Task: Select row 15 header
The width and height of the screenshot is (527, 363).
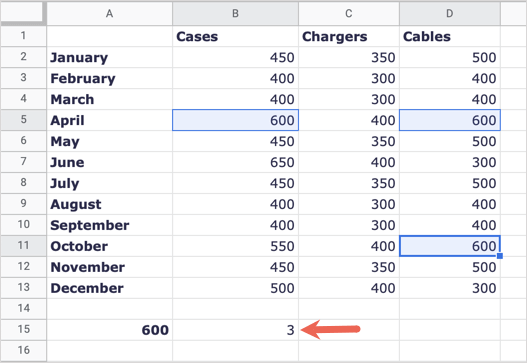Action: point(23,330)
